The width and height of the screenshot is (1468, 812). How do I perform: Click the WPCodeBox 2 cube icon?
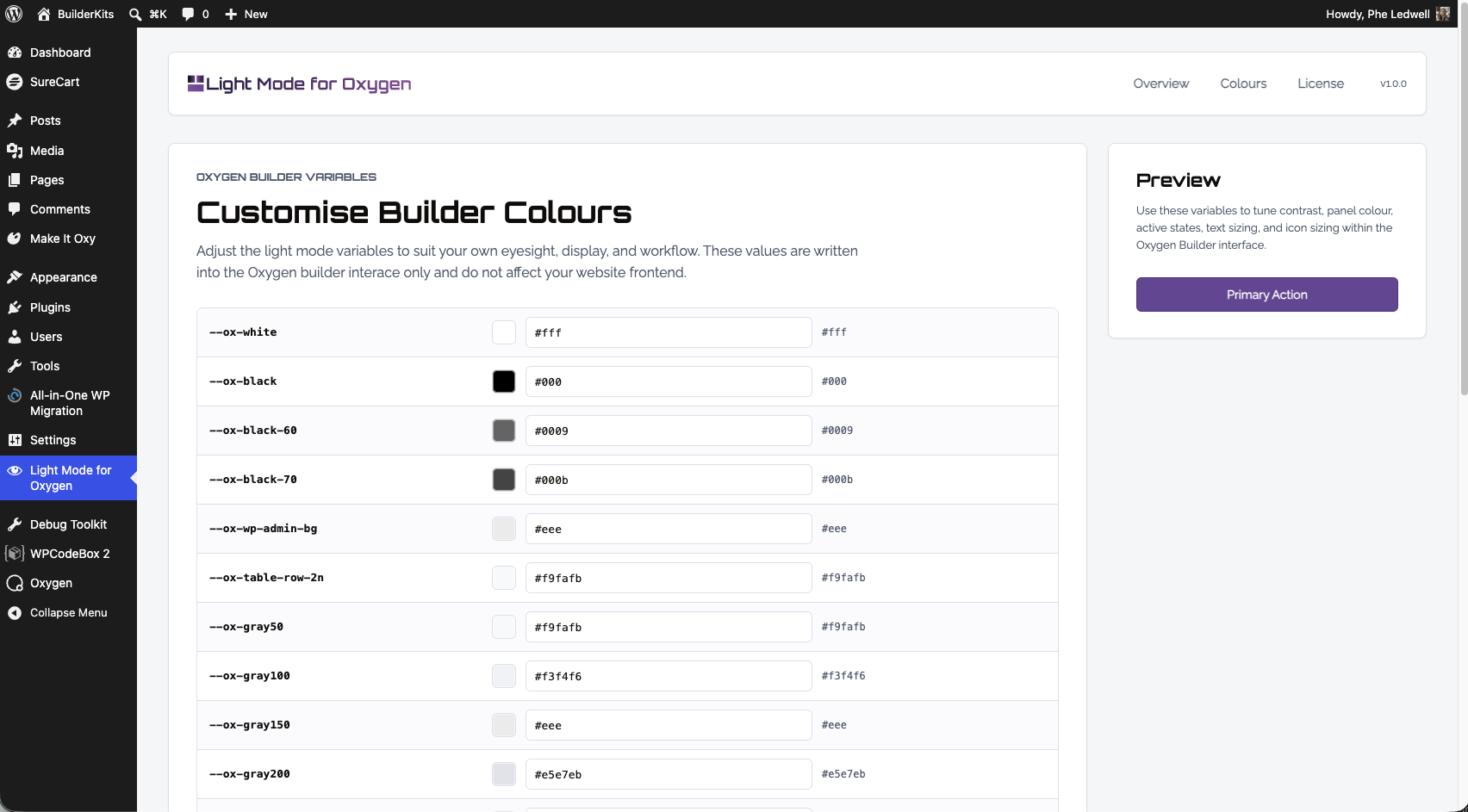point(15,554)
